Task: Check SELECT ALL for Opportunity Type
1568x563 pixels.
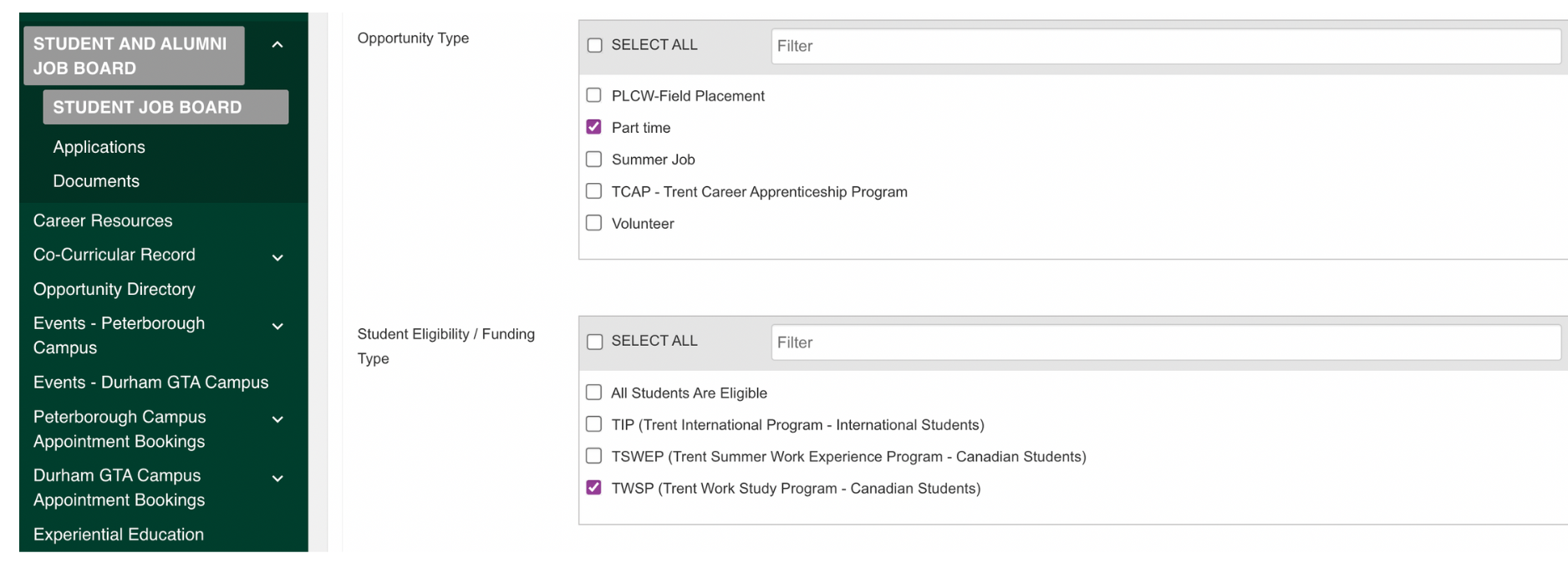Action: coord(594,44)
